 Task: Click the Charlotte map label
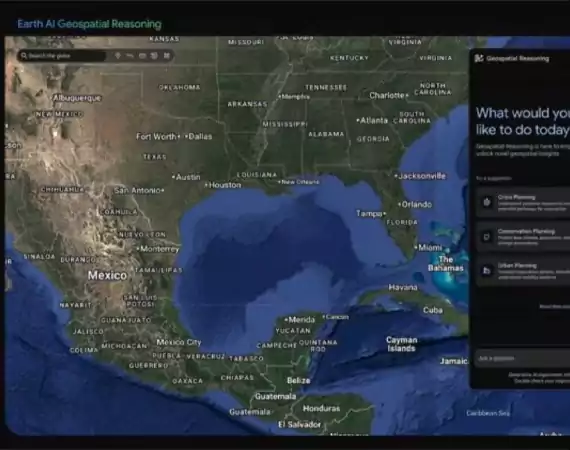click(387, 95)
